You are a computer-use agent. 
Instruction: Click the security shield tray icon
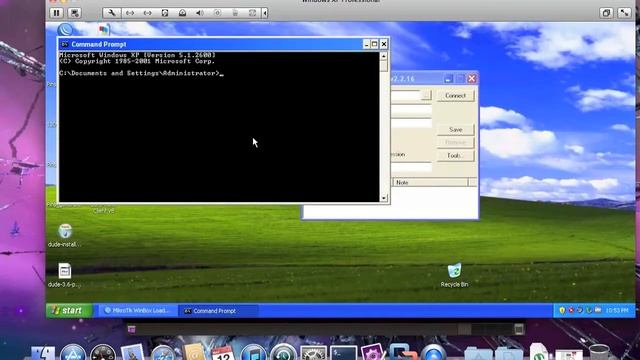(562, 311)
